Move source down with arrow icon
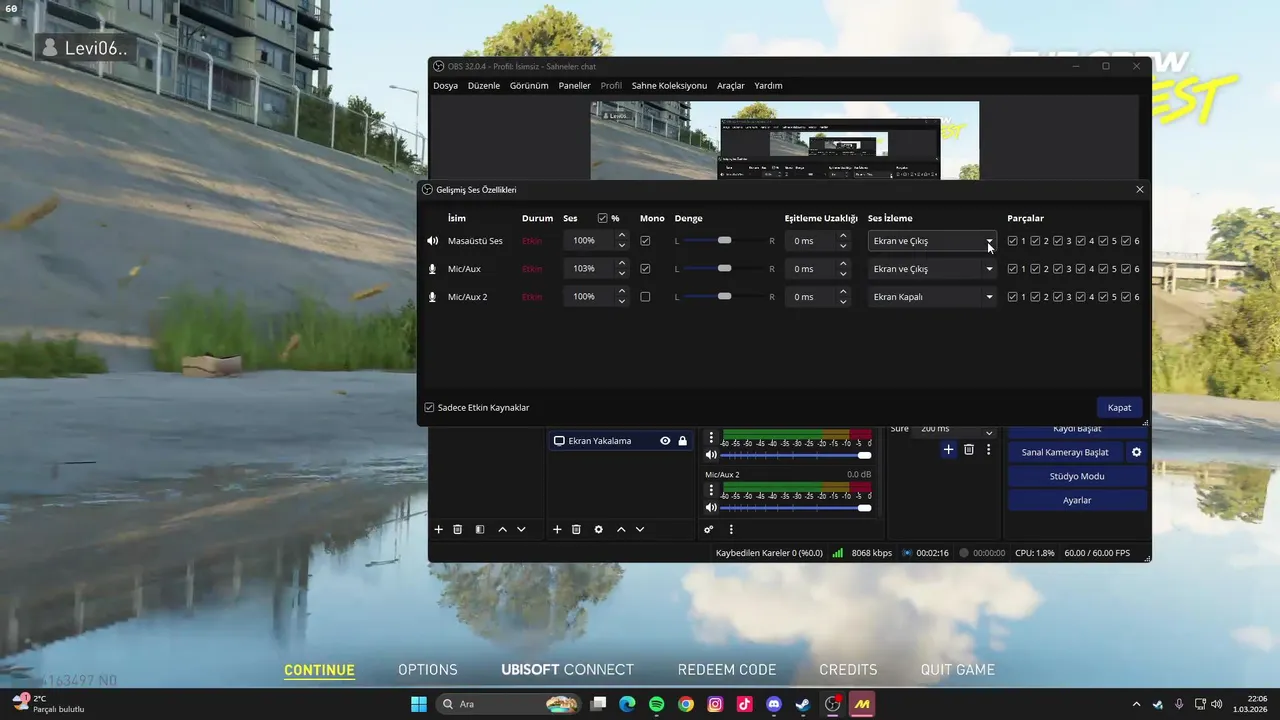The width and height of the screenshot is (1280, 720). coord(640,529)
